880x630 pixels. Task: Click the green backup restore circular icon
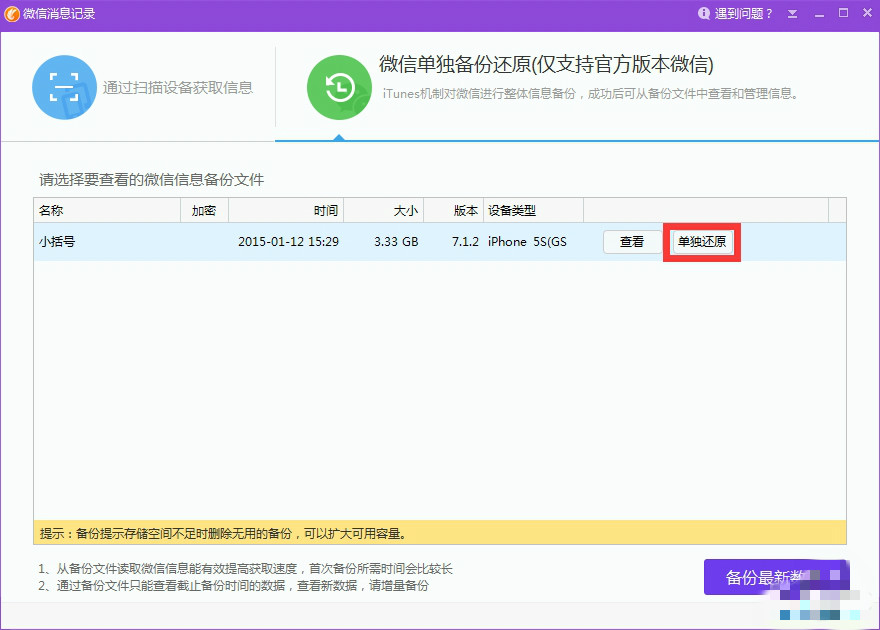click(x=339, y=87)
